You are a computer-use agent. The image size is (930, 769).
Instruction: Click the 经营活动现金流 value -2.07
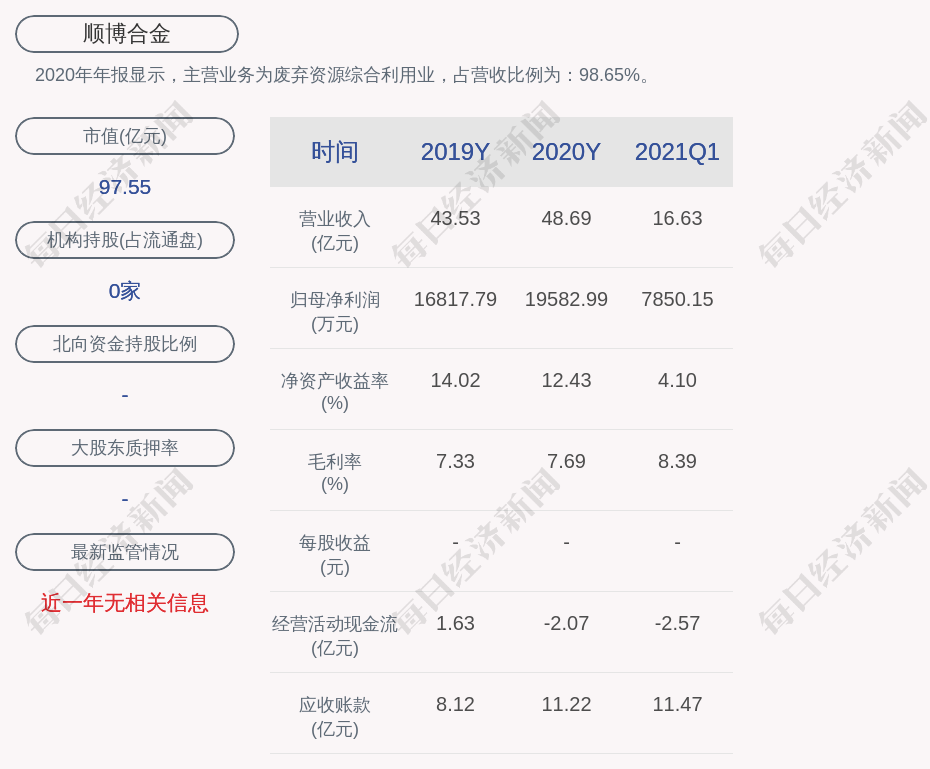(x=566, y=623)
